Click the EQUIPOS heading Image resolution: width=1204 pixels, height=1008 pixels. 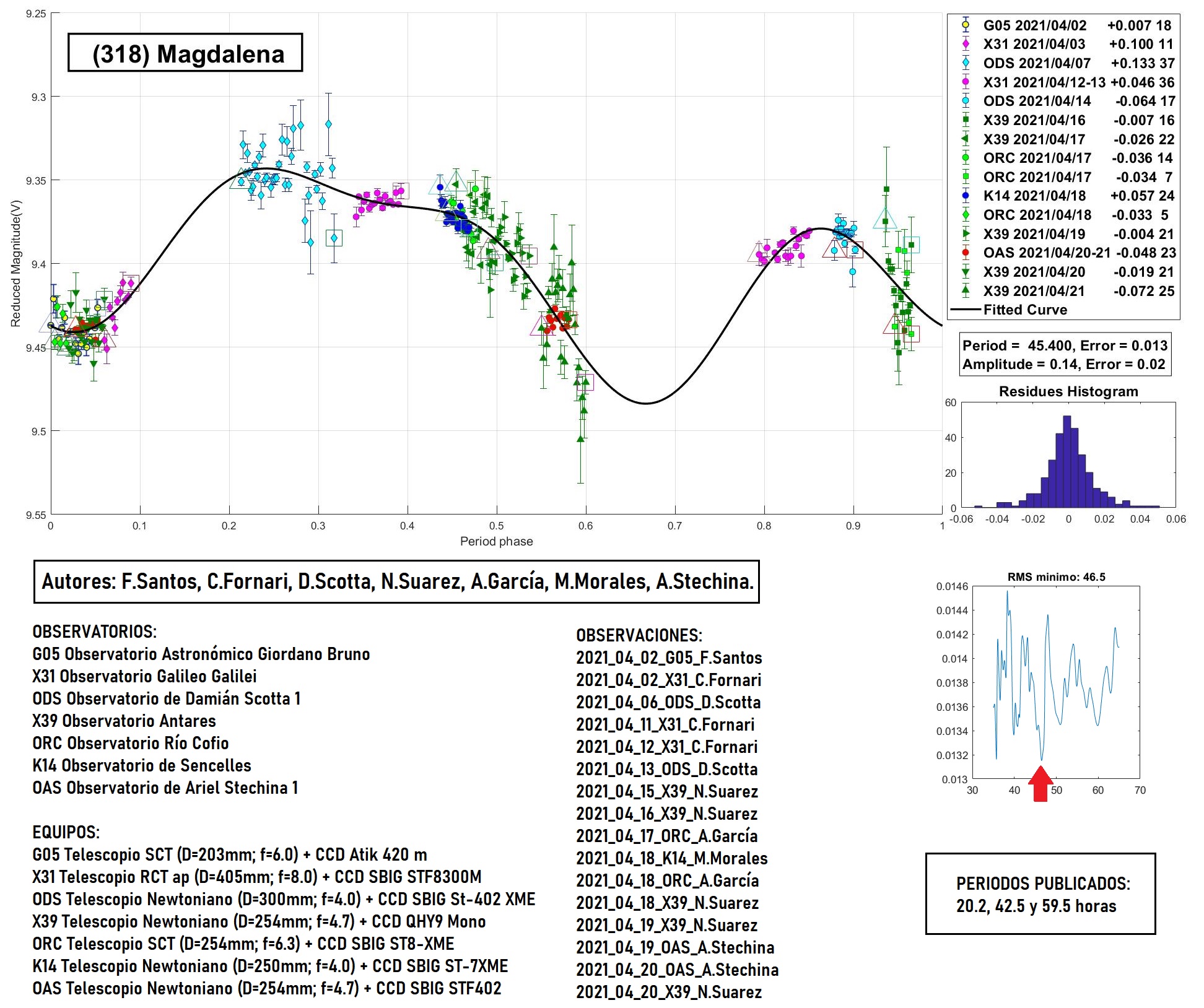(x=66, y=832)
